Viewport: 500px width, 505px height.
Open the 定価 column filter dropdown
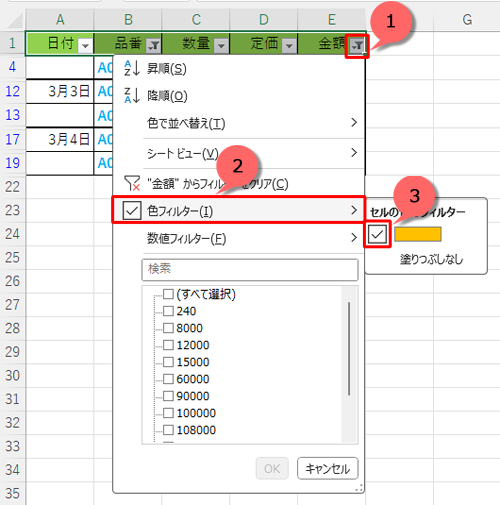point(289,45)
